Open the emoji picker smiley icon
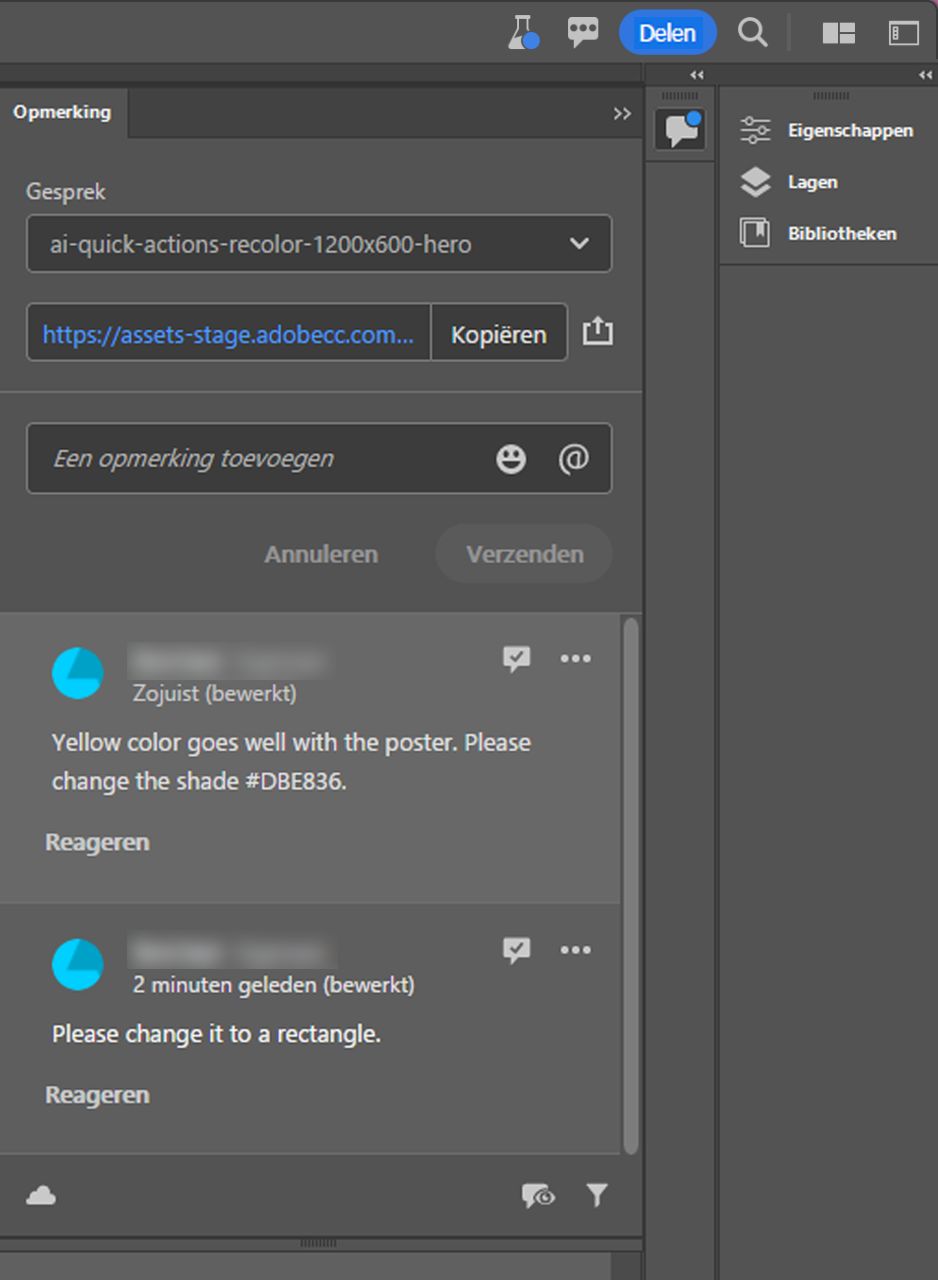 [x=511, y=459]
